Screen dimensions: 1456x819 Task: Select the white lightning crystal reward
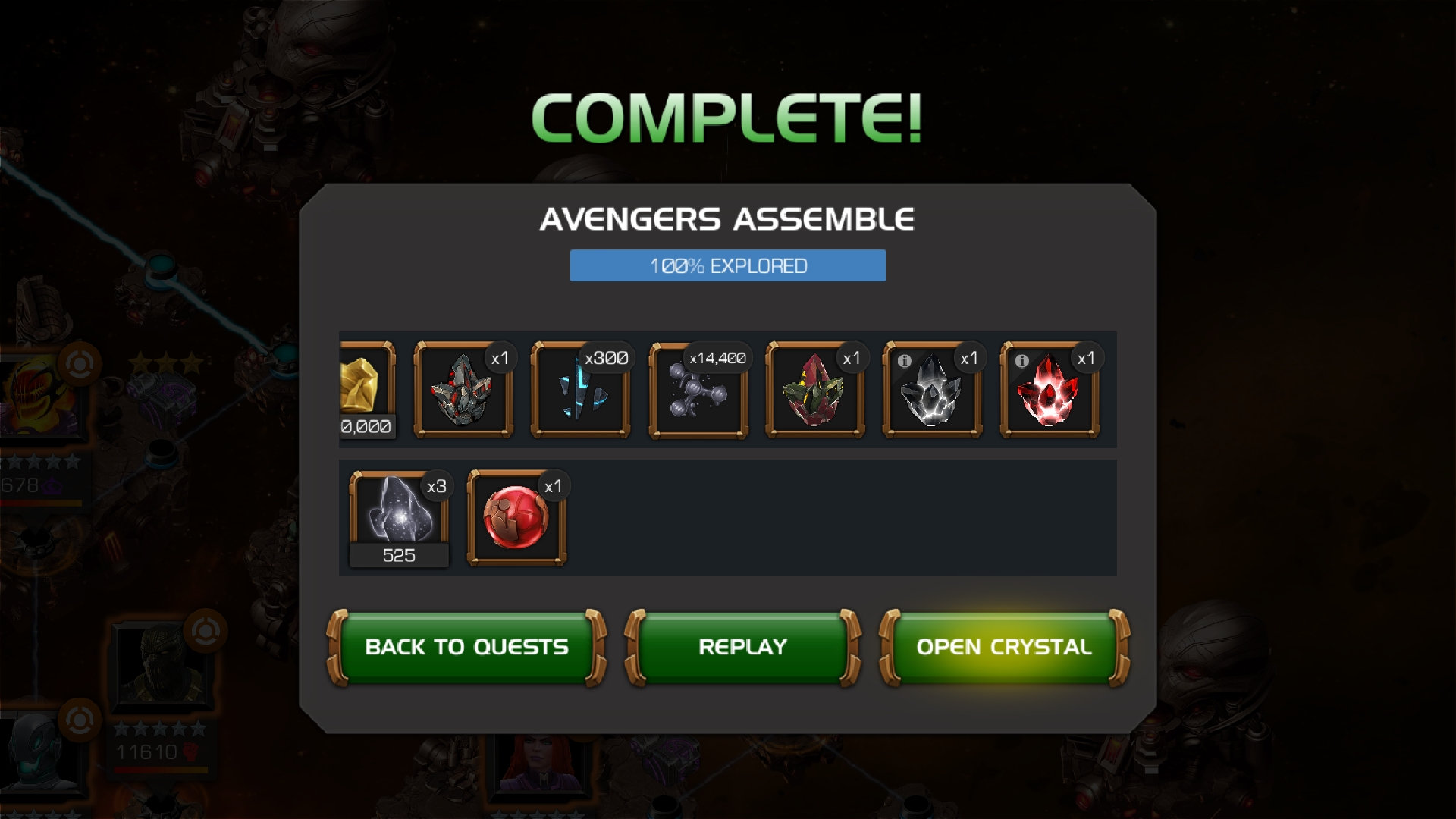click(933, 390)
